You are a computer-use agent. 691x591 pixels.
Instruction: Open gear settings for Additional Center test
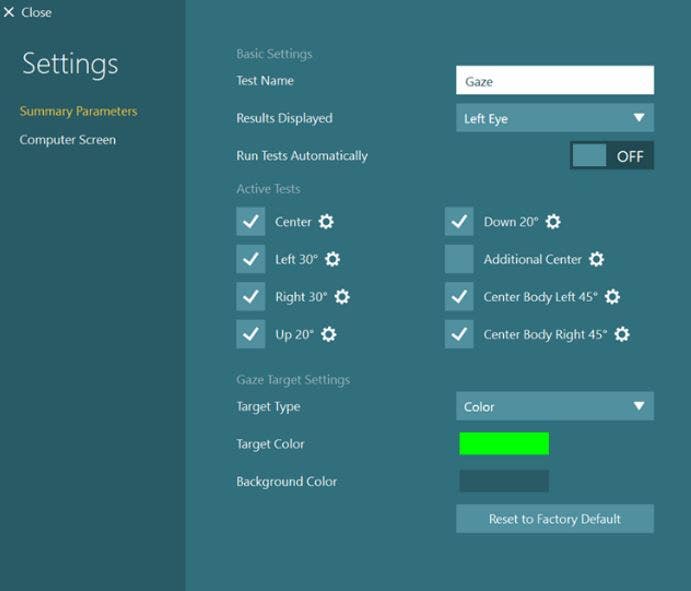pos(596,259)
